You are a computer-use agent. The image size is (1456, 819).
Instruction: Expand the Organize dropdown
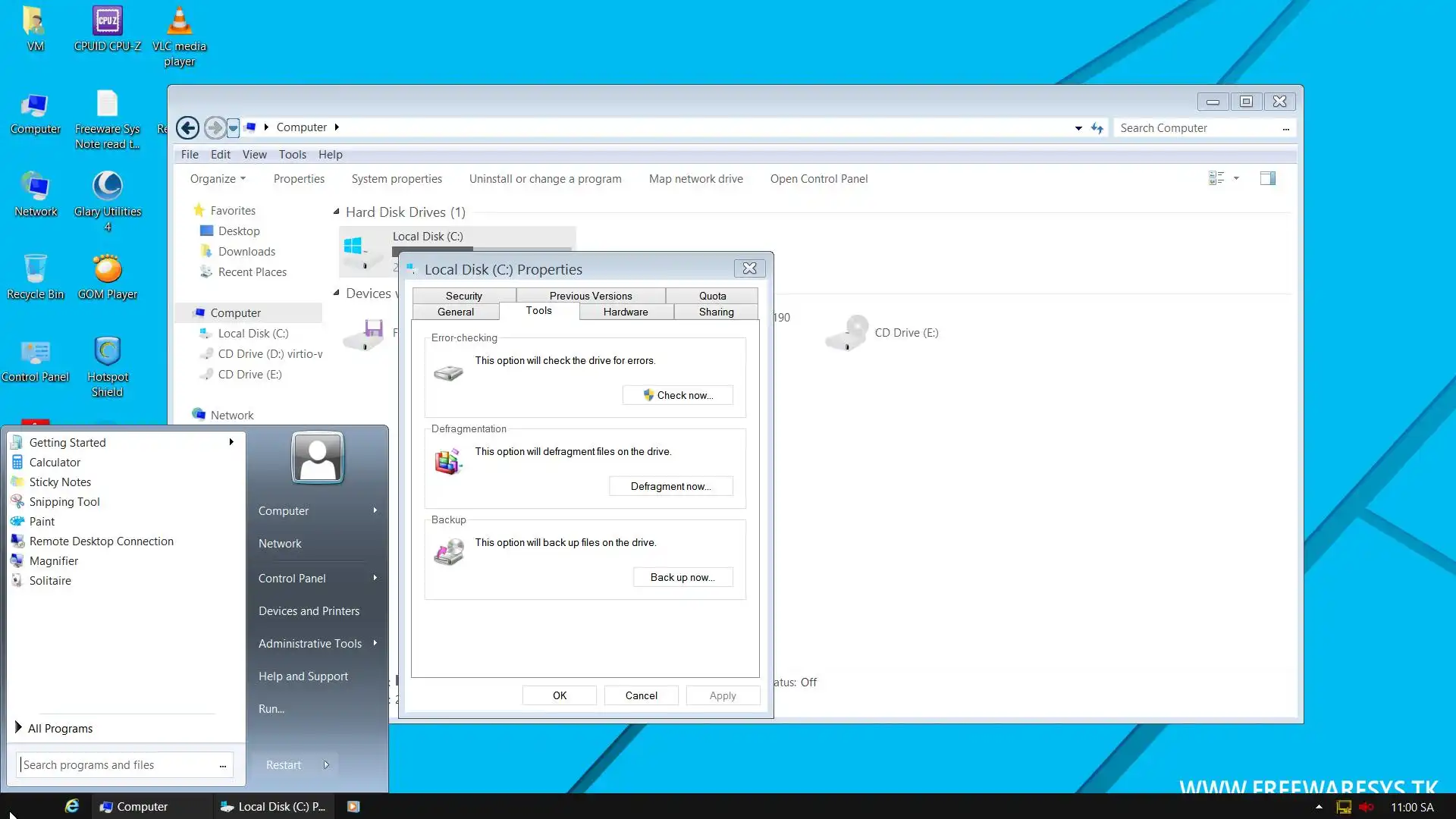click(x=218, y=179)
